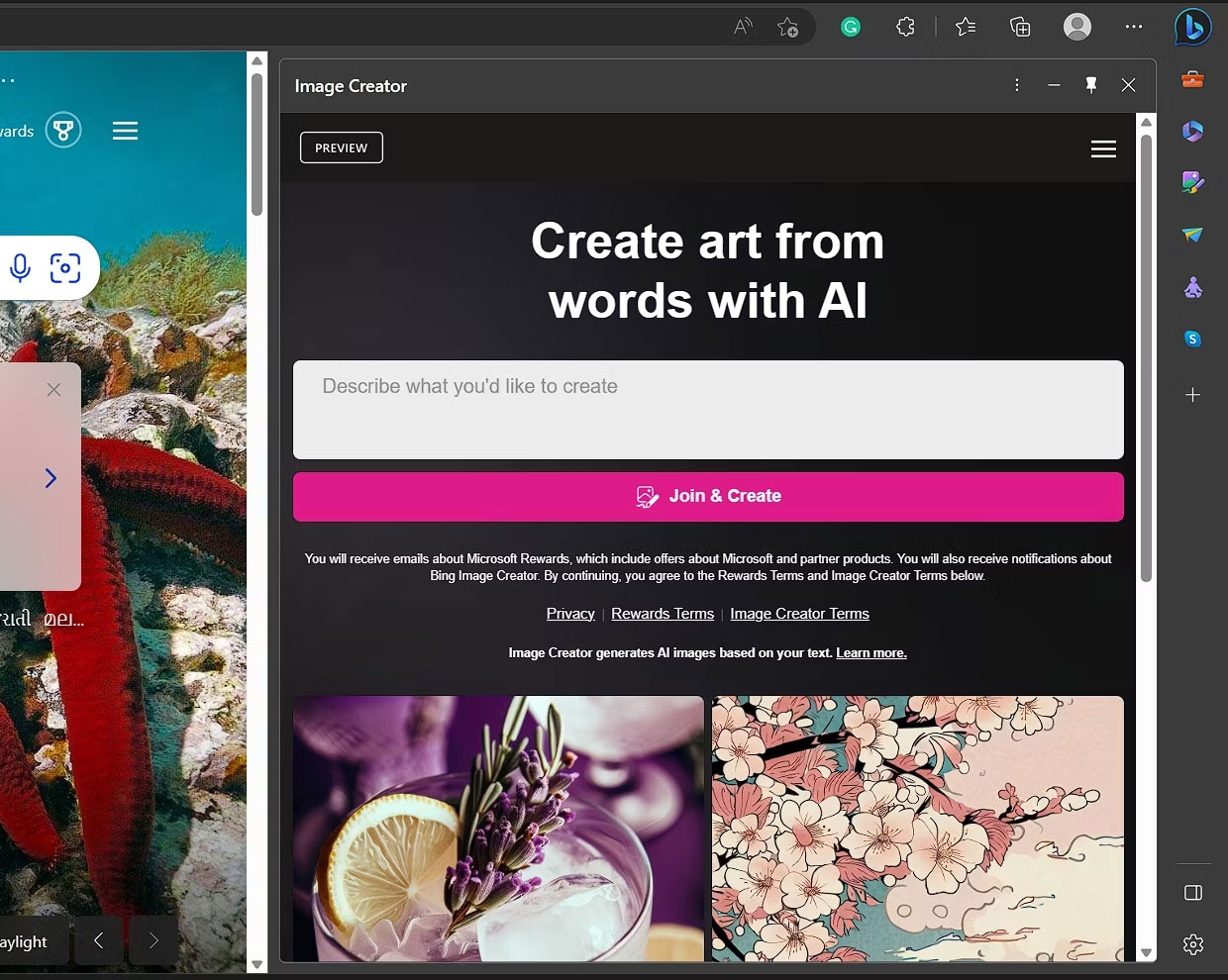Add this page to favorites star icon

point(788,28)
